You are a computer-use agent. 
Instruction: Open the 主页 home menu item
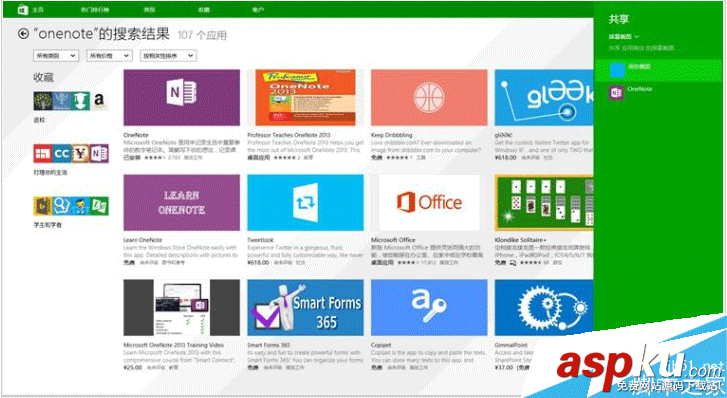38,9
